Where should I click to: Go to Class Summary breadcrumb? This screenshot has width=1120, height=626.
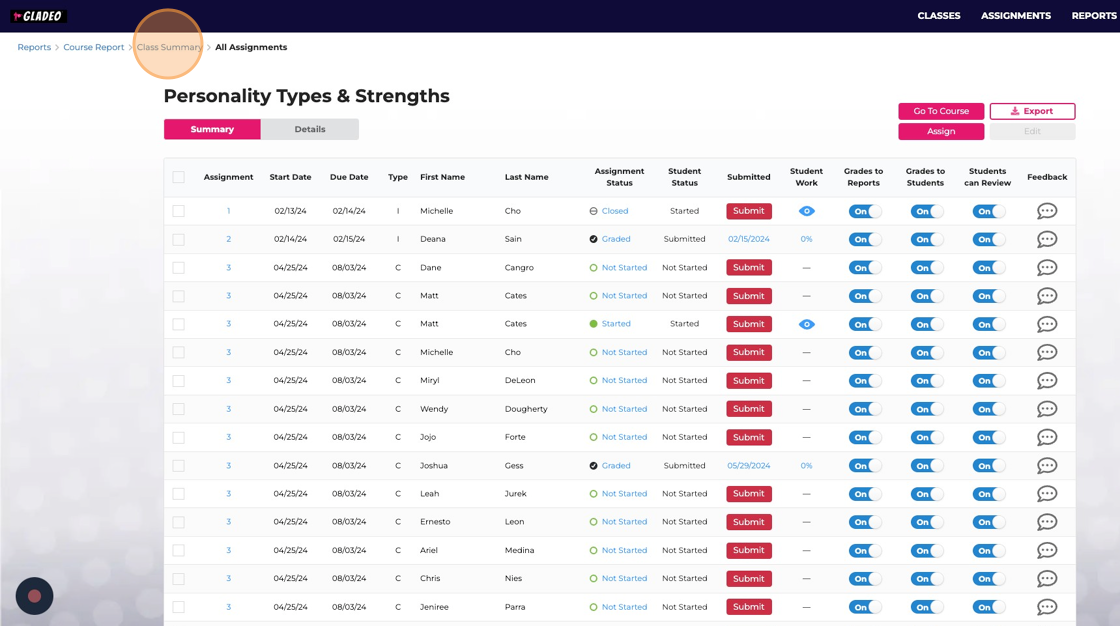pyautogui.click(x=170, y=47)
